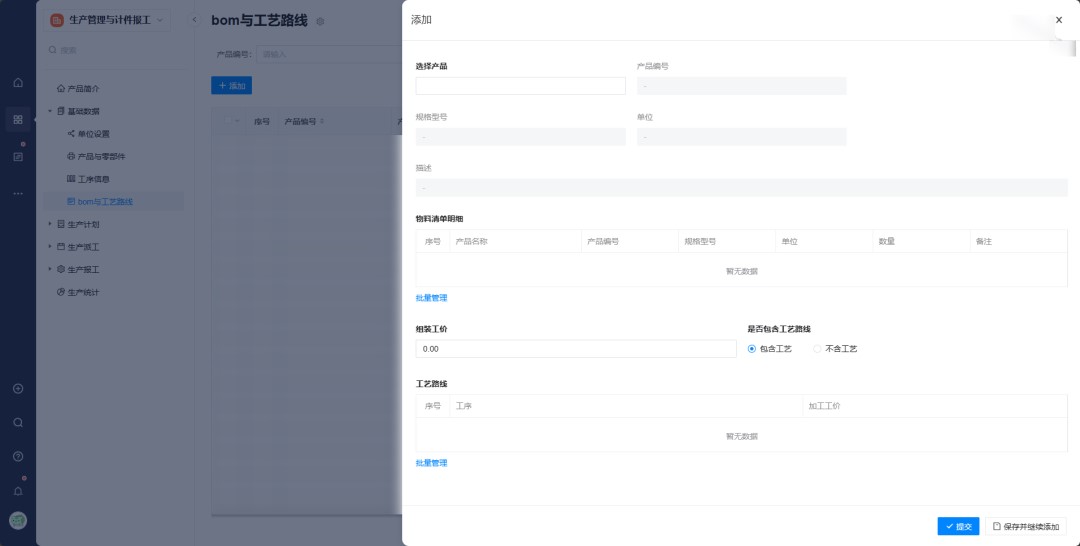Image resolution: width=1080 pixels, height=546 pixels.
Task: Click the 数量 header in 物料清单明细
Action: pyautogui.click(x=886, y=242)
